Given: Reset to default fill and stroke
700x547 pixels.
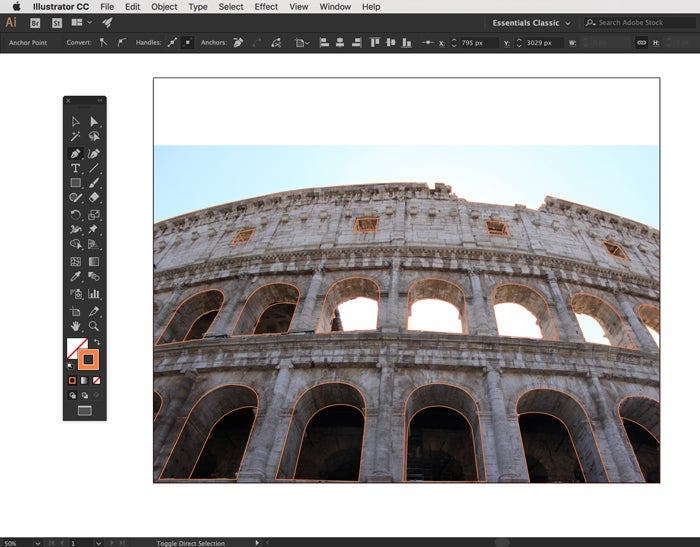Looking at the screenshot, I should click(x=70, y=365).
